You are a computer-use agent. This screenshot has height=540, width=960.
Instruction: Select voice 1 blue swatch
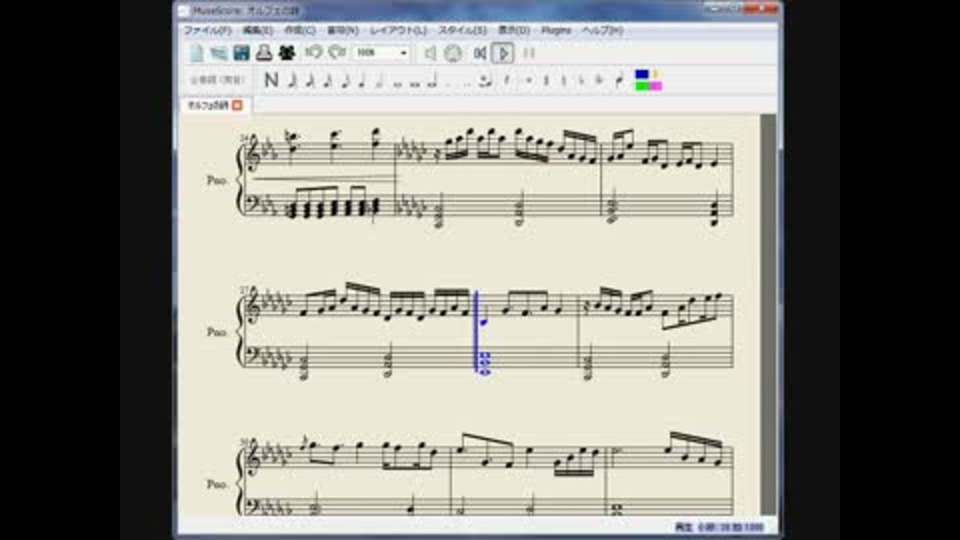[642, 75]
